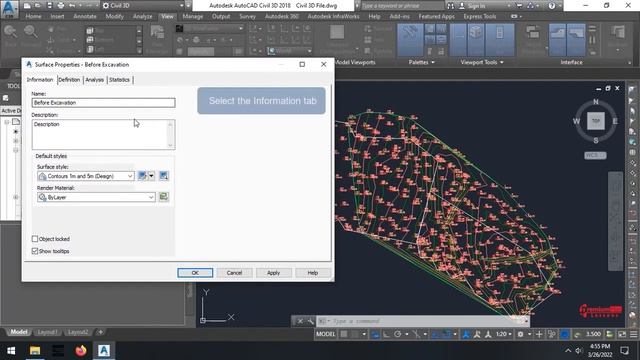Click the workspace switching gear icon
The height and width of the screenshot is (360, 640).
(520, 334)
